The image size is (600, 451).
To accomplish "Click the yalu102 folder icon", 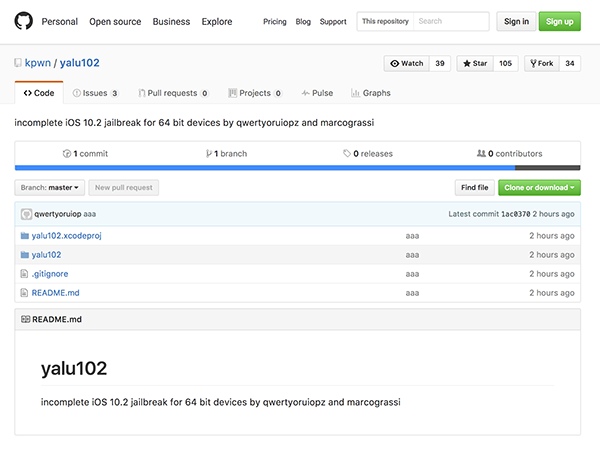I will [x=25, y=255].
